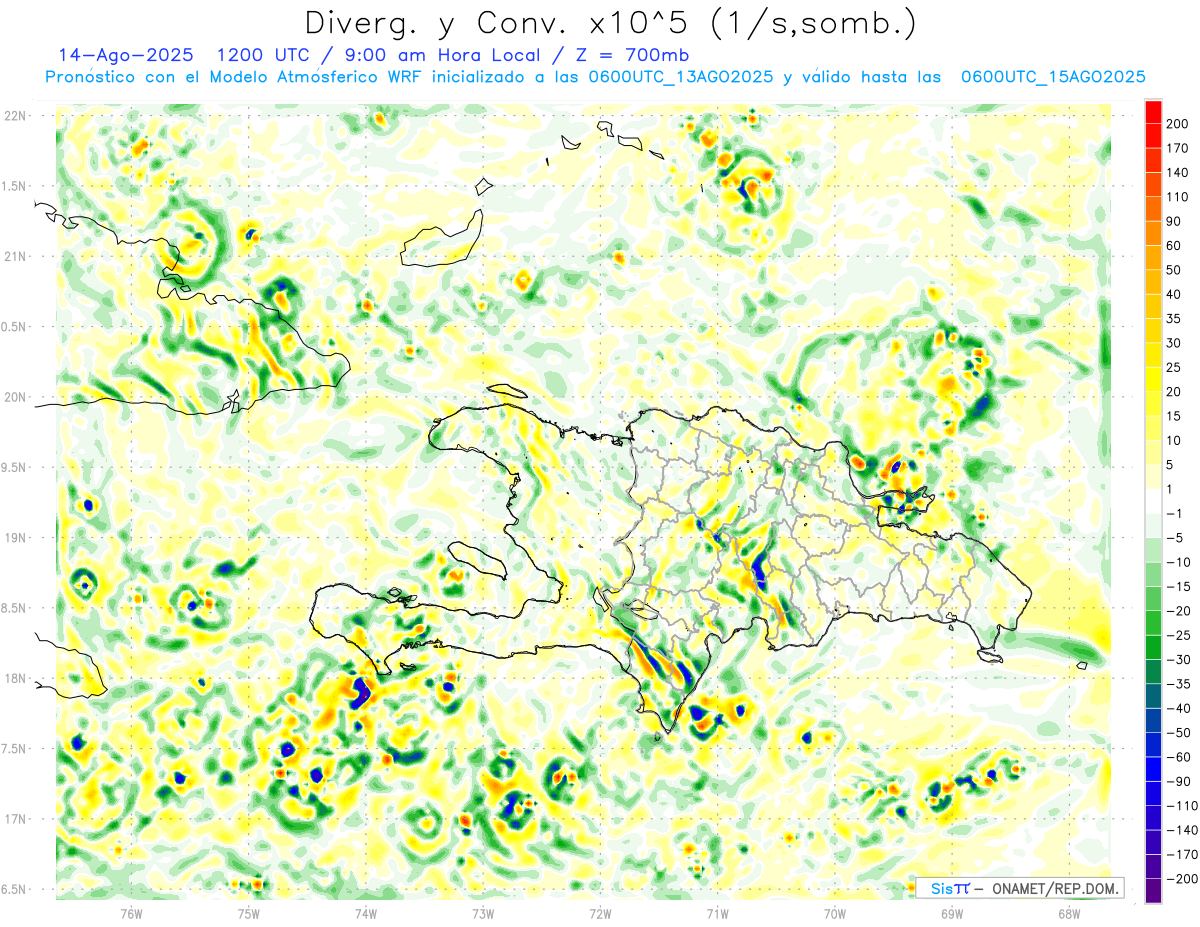Click the colorbar value -200
The width and height of the screenshot is (1200, 927).
pyautogui.click(x=1181, y=879)
